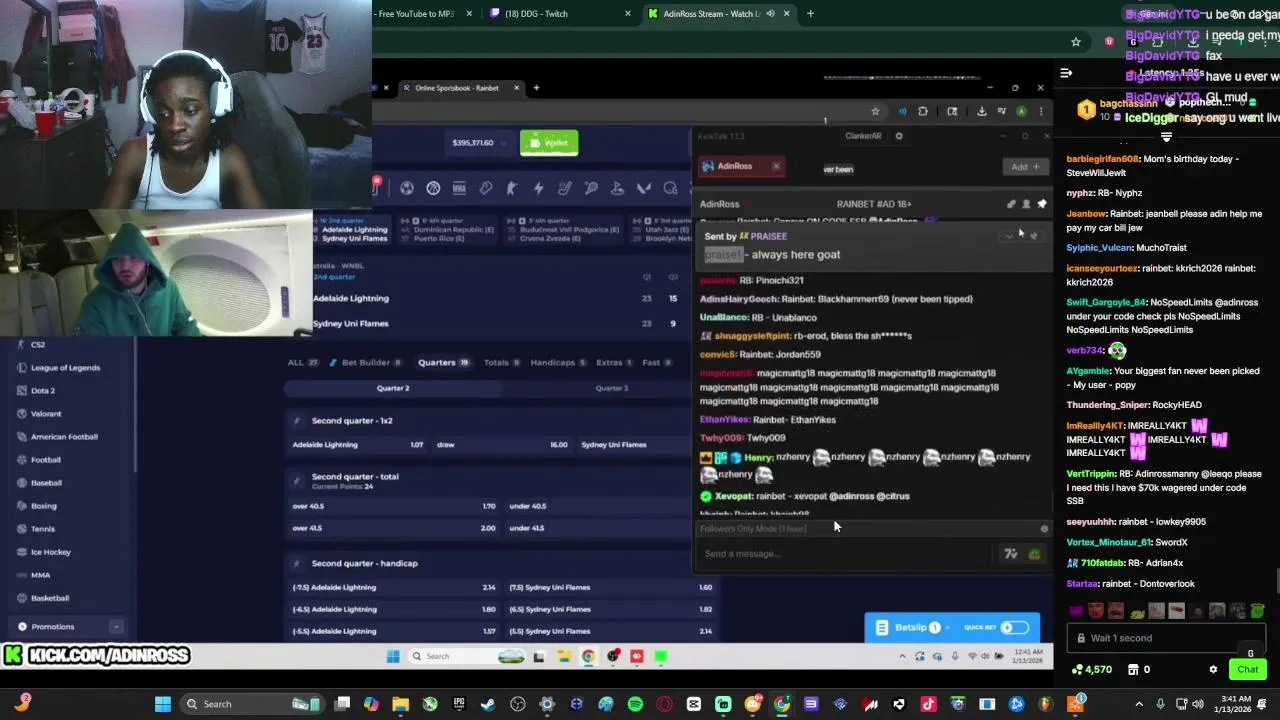The image size is (1280, 720).
Task: Click the magic wand icon in KickTalk message box
Action: pyautogui.click(x=1011, y=554)
